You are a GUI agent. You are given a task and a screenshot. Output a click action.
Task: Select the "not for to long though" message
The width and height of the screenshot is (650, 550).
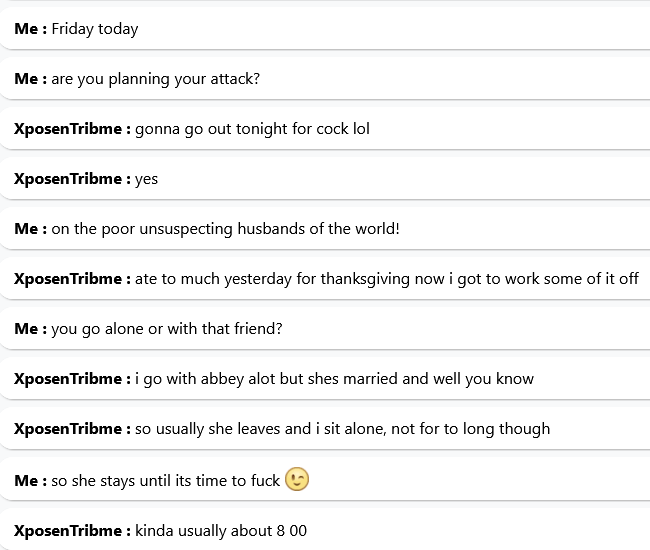(342, 429)
